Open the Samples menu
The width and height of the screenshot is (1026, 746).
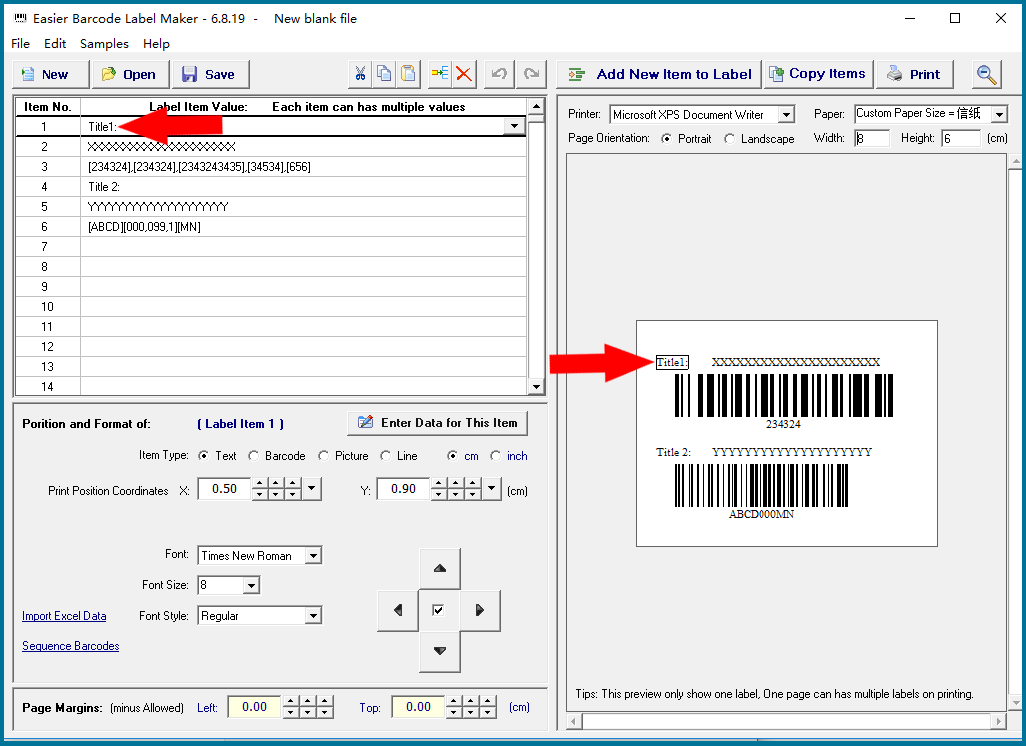point(104,44)
